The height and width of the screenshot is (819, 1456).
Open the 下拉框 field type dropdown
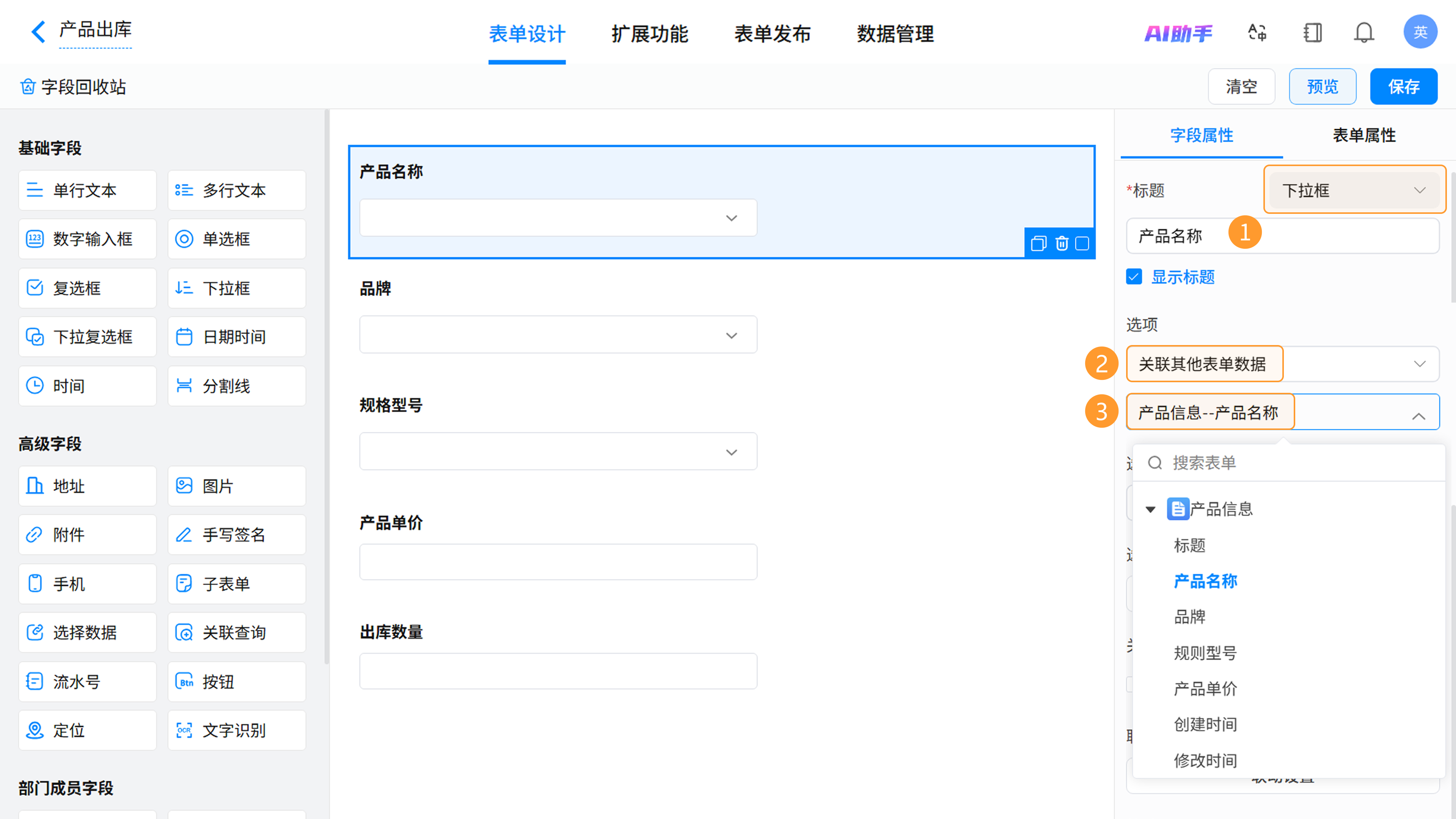(1354, 190)
